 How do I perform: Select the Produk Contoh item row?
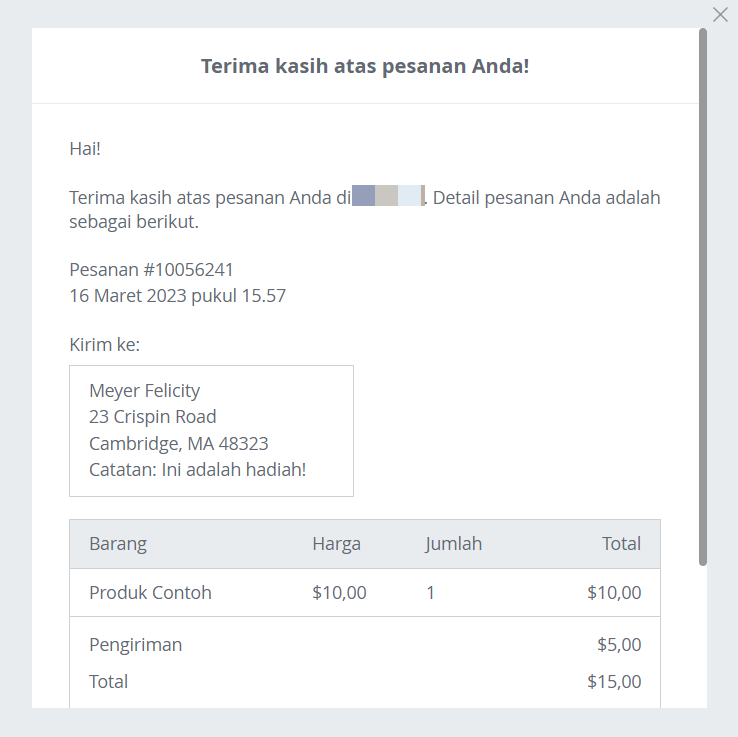[365, 593]
